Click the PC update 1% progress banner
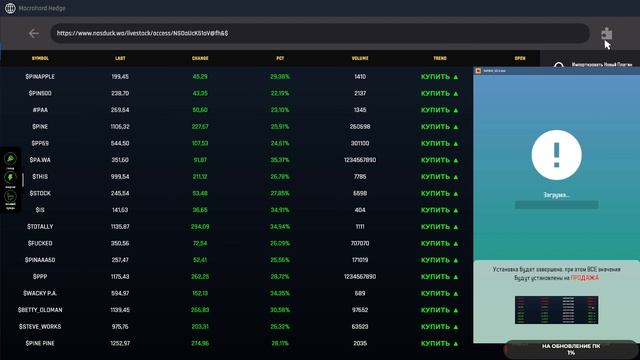This screenshot has height=360, width=640. coord(571,349)
